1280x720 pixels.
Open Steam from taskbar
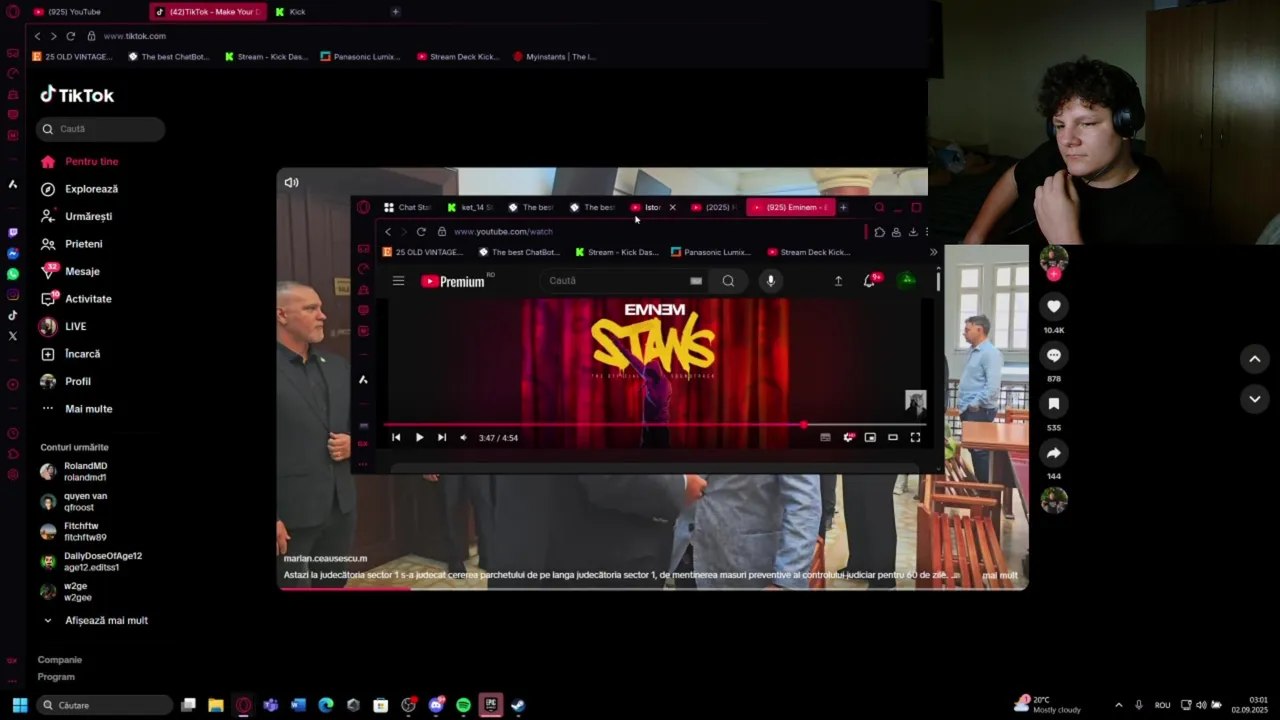click(518, 705)
